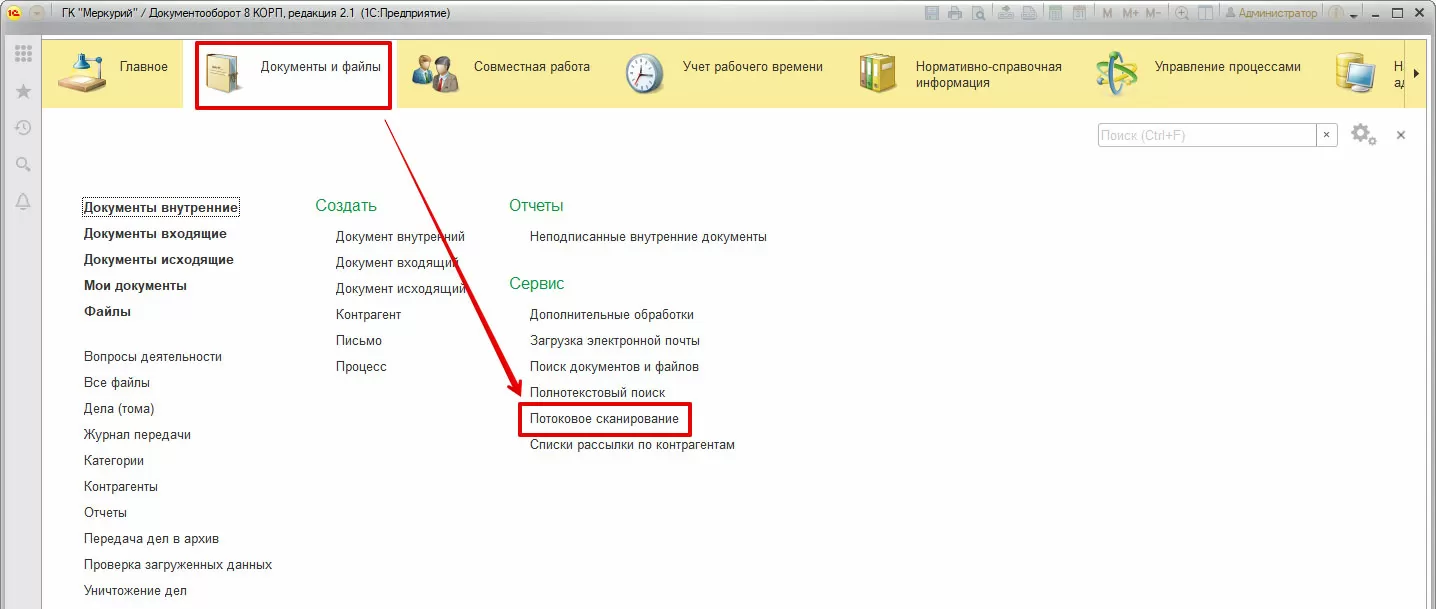Create a new Процесс

(361, 367)
